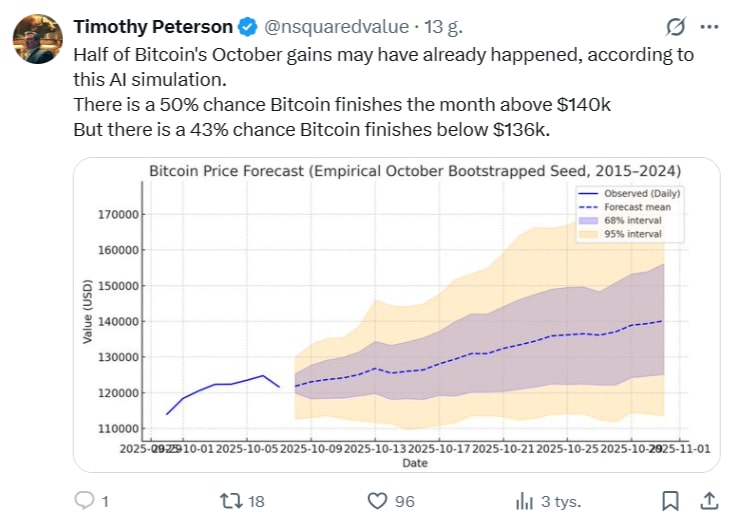Like the post with the heart icon
The height and width of the screenshot is (523, 733).
(377, 500)
